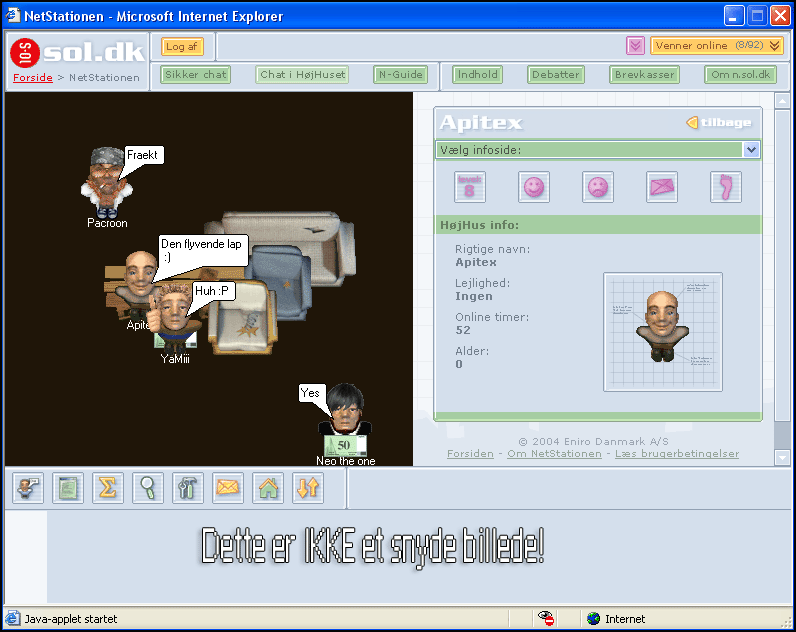Expand the Venner online list
796x632 pixels.
(716, 46)
